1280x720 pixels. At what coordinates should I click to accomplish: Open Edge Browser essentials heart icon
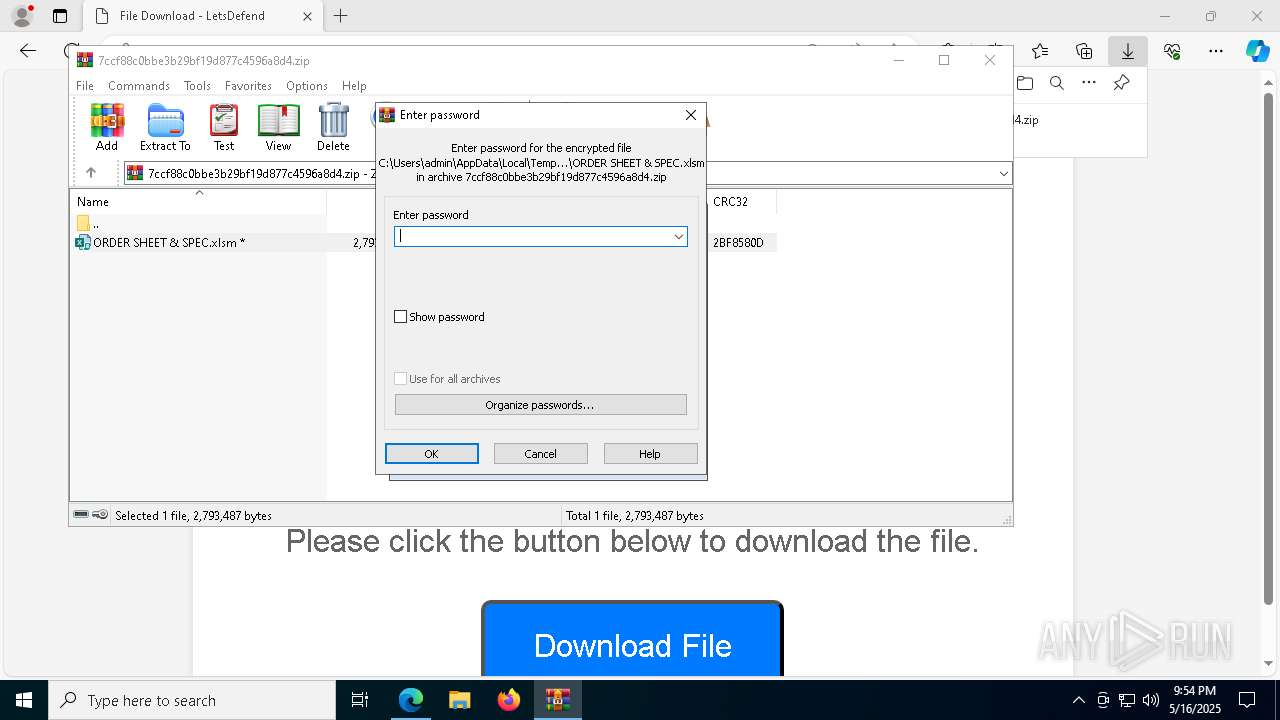[x=1172, y=51]
